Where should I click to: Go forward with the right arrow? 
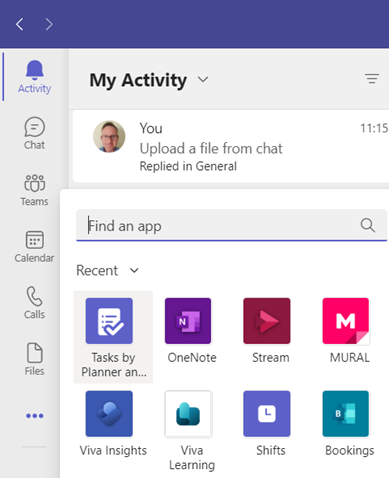pyautogui.click(x=49, y=24)
